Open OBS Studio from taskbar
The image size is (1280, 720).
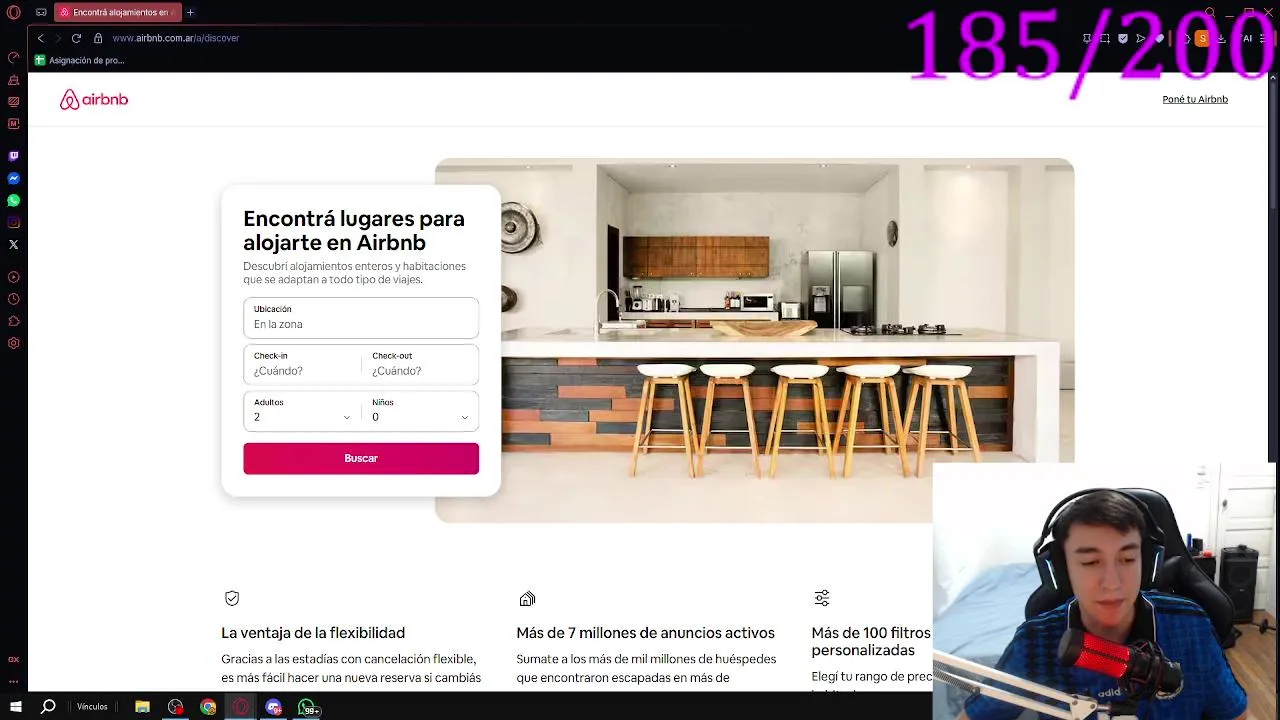tap(175, 707)
